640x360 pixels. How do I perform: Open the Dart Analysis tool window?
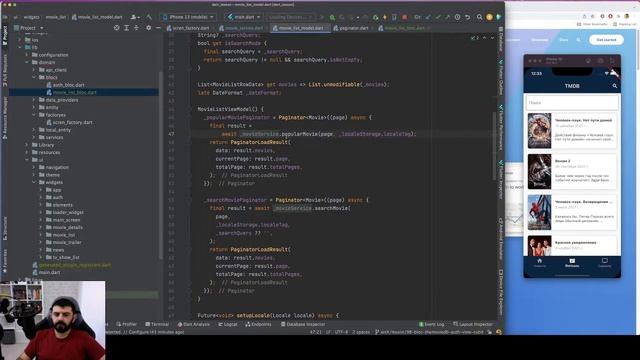pos(193,324)
